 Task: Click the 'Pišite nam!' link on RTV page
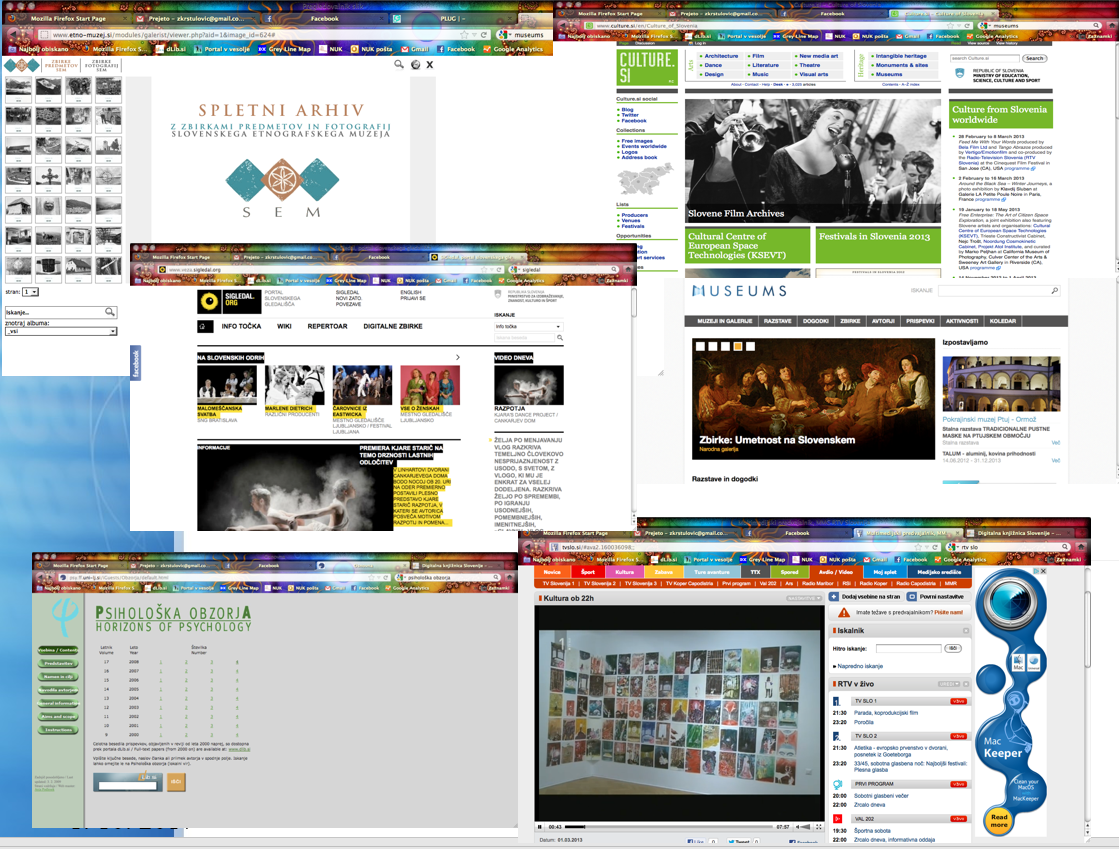pyautogui.click(x=948, y=612)
